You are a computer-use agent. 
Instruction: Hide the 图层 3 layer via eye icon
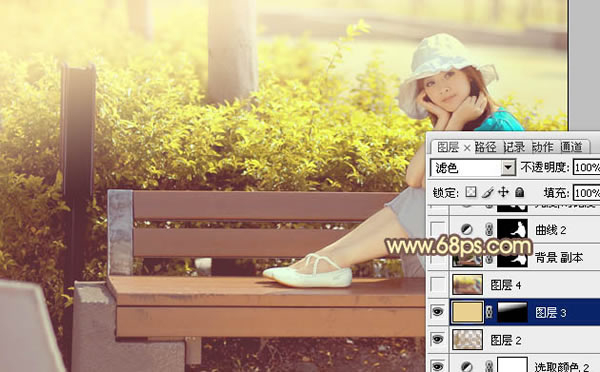(x=437, y=312)
